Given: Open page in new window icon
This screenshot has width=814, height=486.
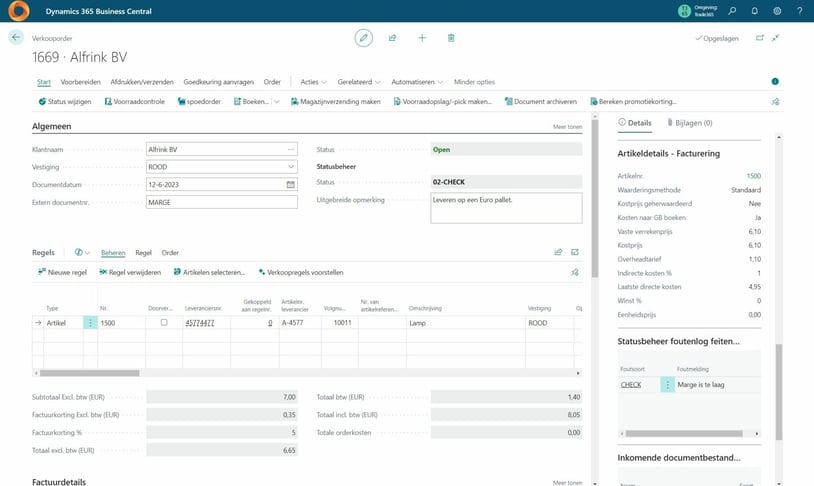Looking at the screenshot, I should tap(760, 38).
